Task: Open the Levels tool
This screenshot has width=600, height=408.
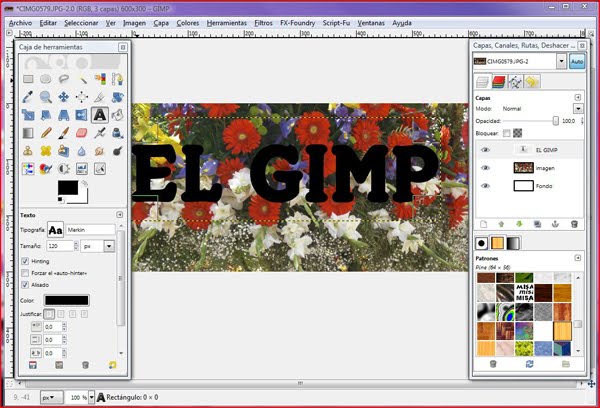Action: coord(82,169)
